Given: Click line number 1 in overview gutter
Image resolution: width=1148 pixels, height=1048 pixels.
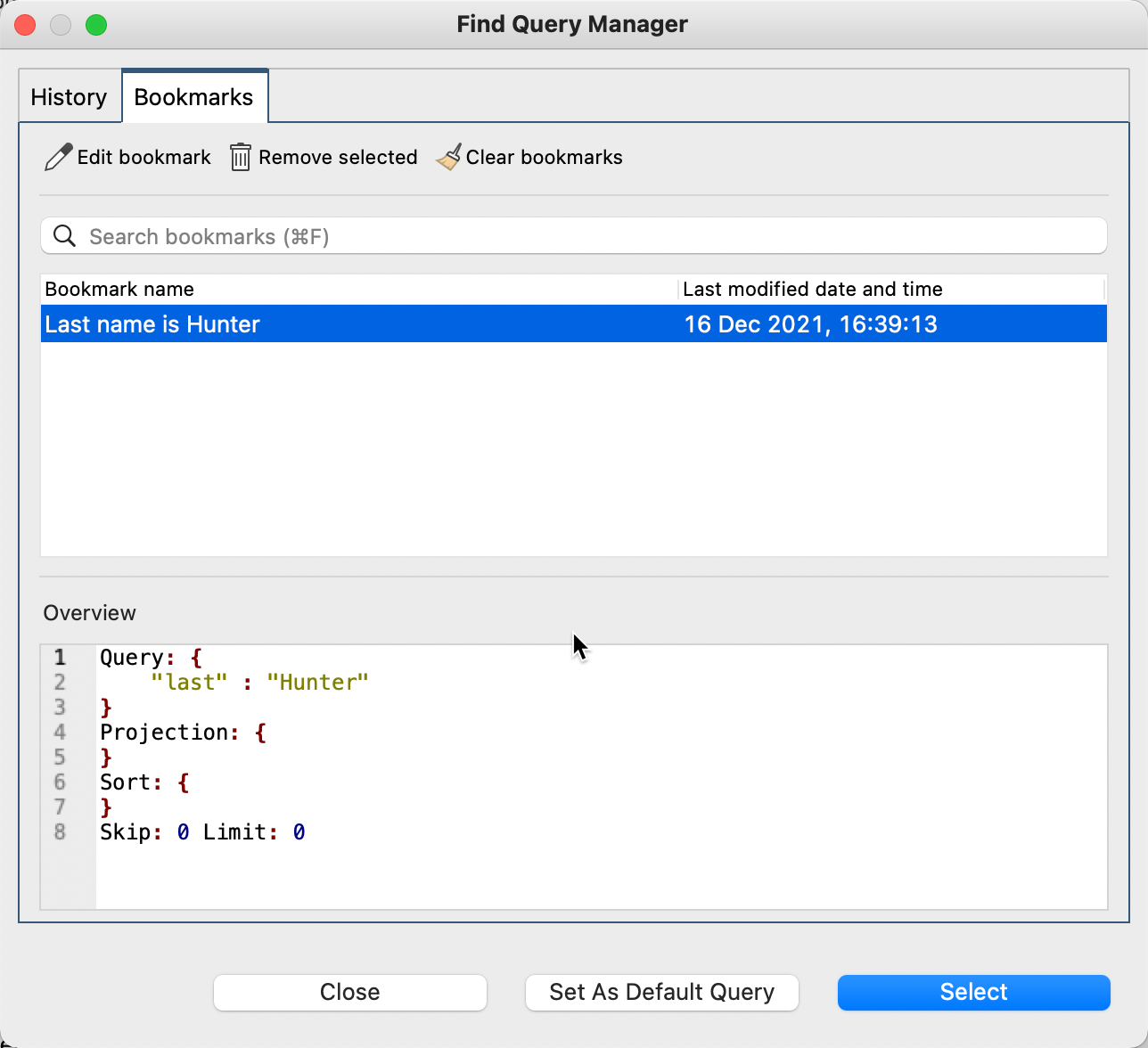Looking at the screenshot, I should point(60,658).
